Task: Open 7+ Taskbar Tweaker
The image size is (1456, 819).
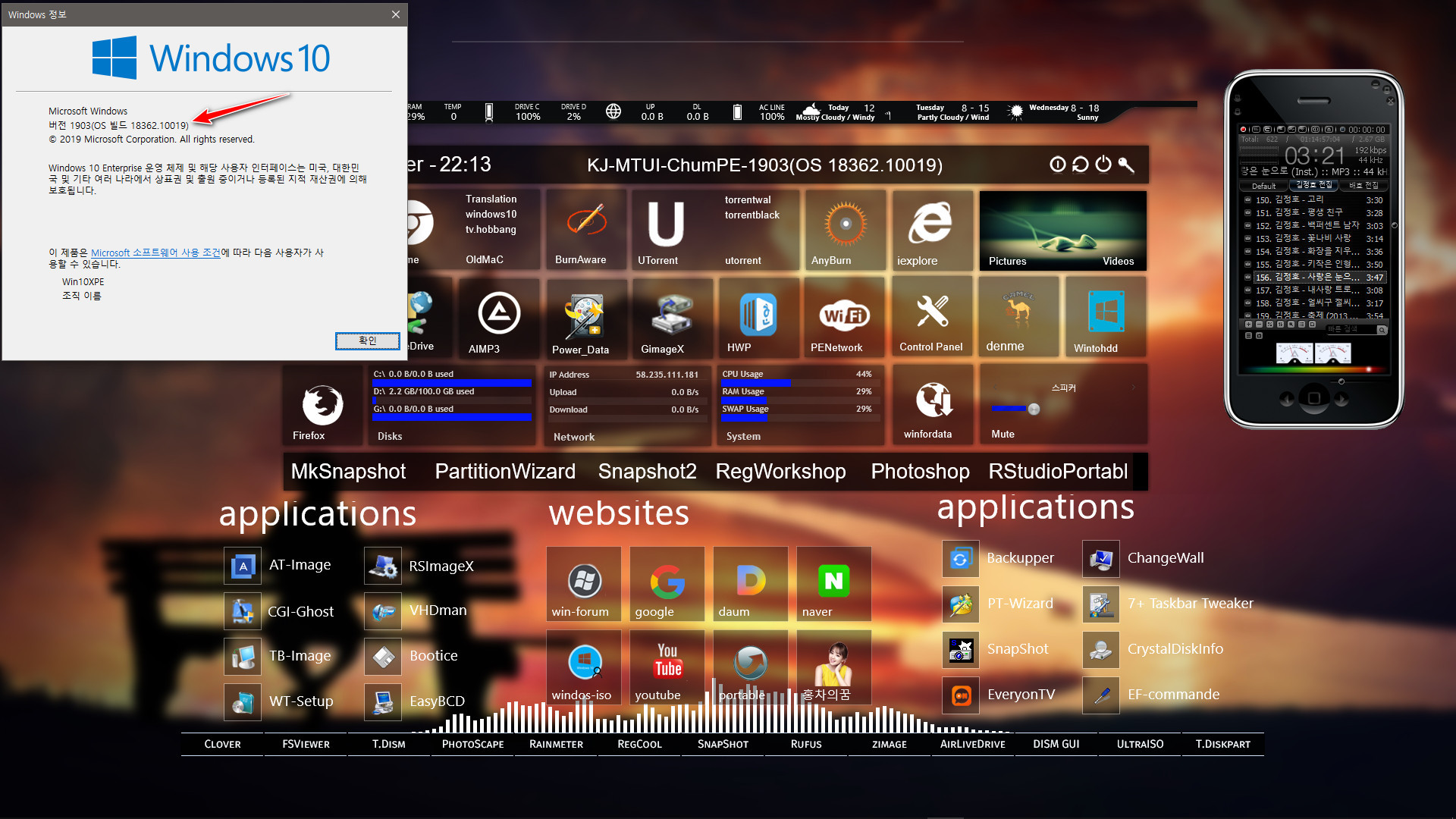Action: tap(1101, 604)
